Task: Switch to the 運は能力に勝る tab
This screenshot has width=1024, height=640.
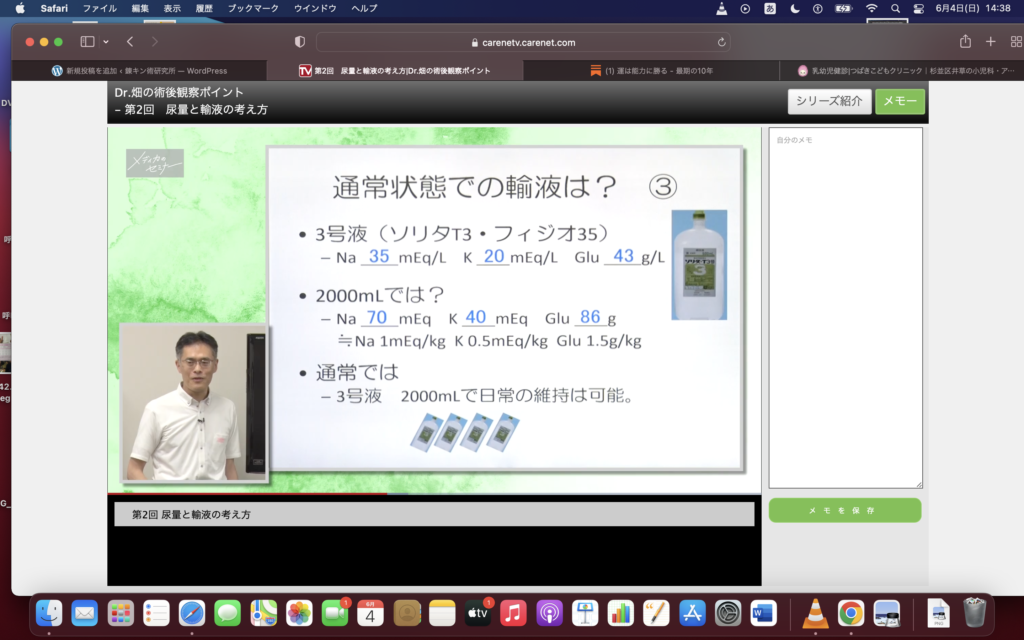Action: tap(648, 71)
